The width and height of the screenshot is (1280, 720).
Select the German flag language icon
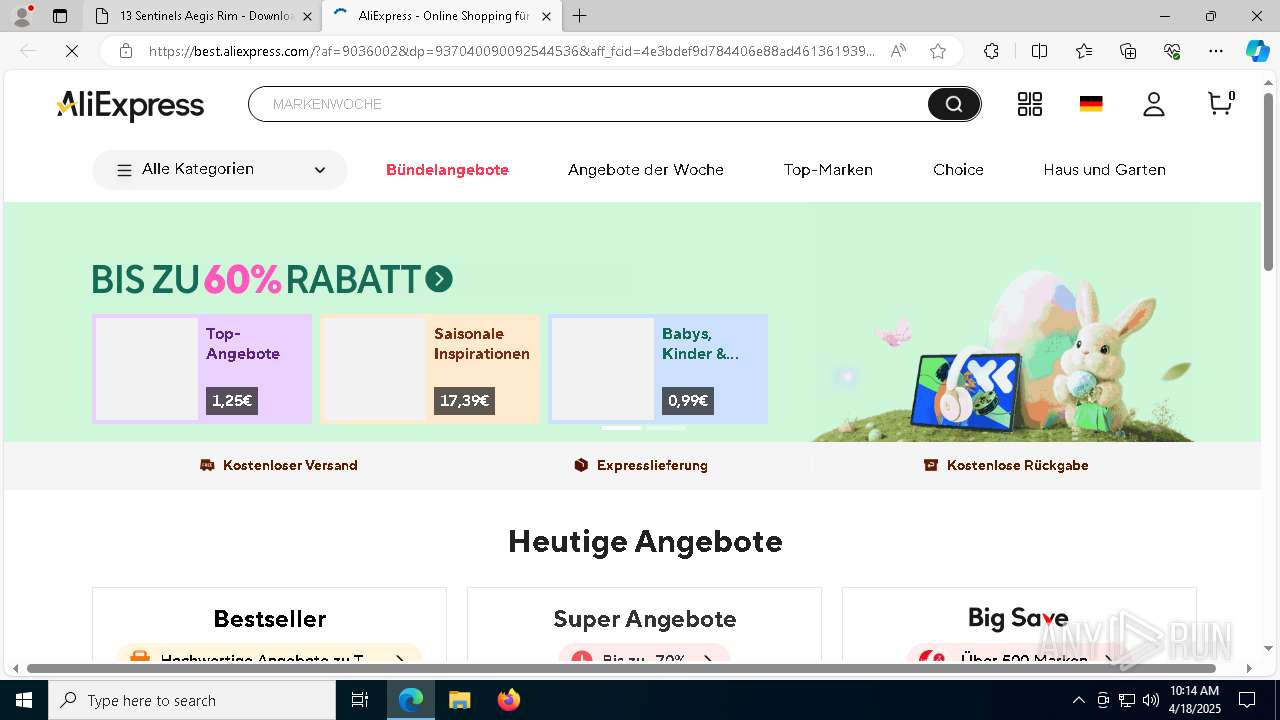pos(1091,104)
